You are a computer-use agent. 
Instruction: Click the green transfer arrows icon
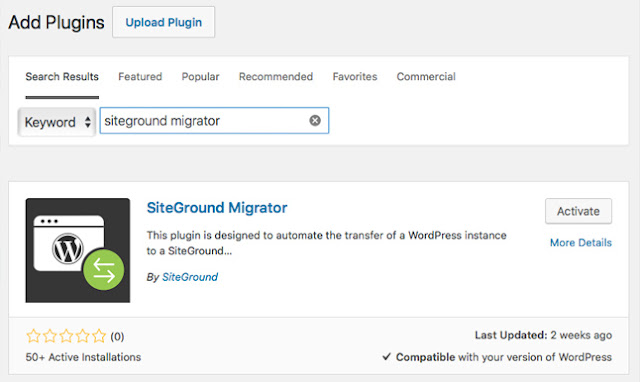click(103, 270)
